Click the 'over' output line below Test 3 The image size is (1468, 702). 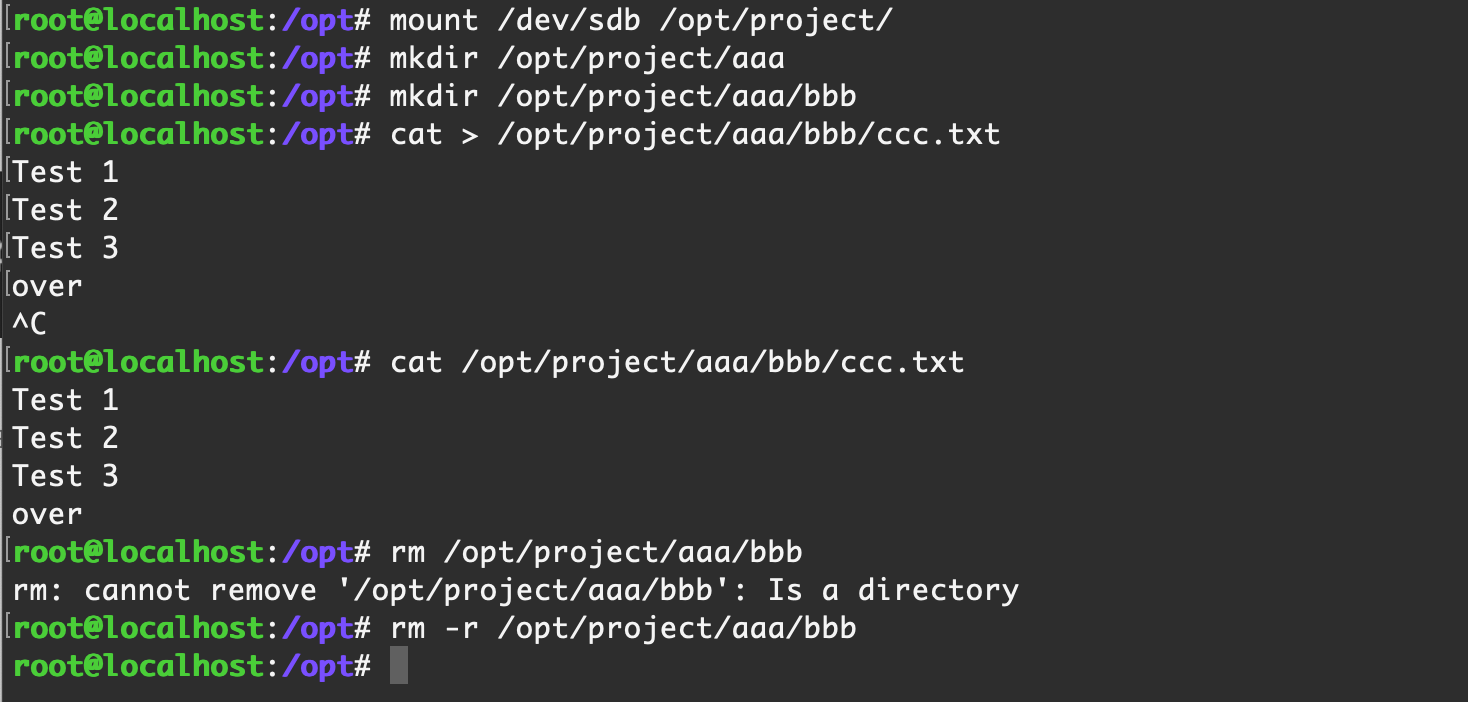click(47, 514)
